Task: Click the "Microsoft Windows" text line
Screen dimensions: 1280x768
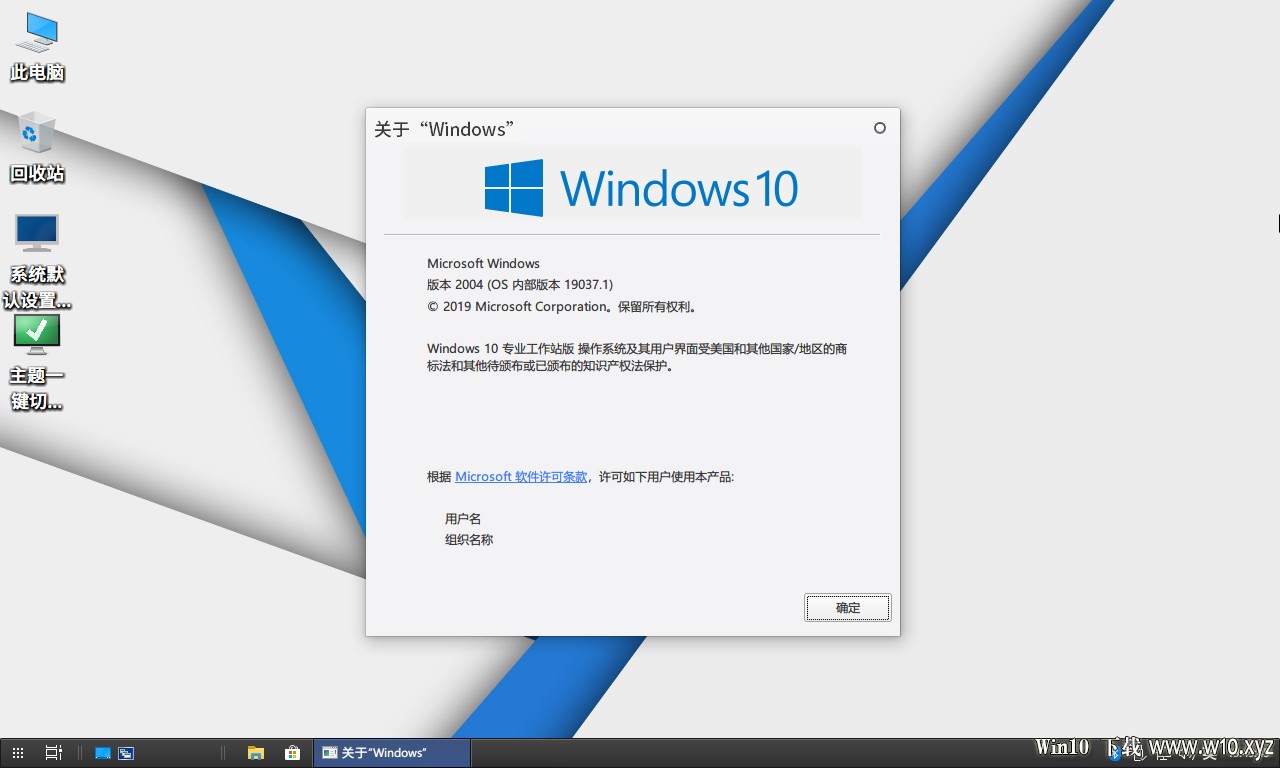Action: (483, 264)
